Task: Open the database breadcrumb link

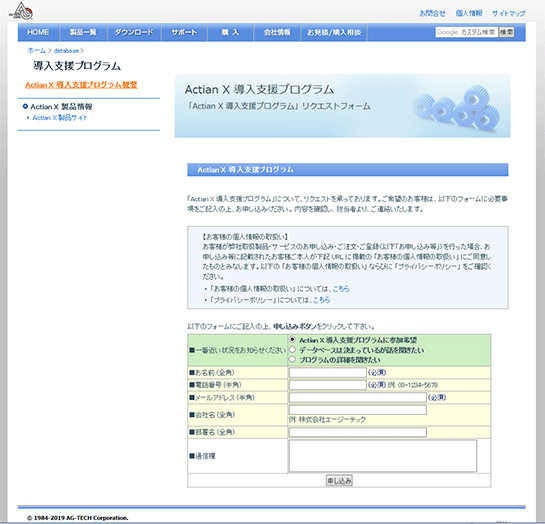Action: (x=66, y=51)
